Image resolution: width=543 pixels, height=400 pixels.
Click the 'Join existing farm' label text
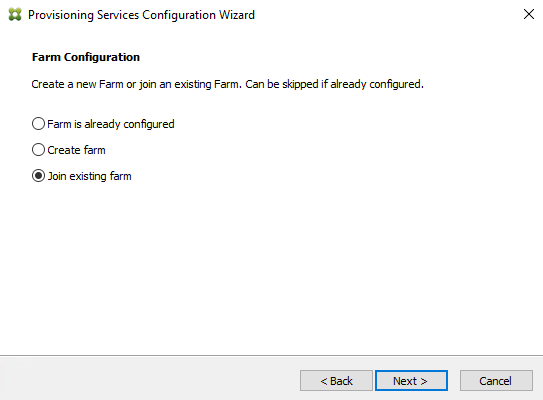coord(89,176)
